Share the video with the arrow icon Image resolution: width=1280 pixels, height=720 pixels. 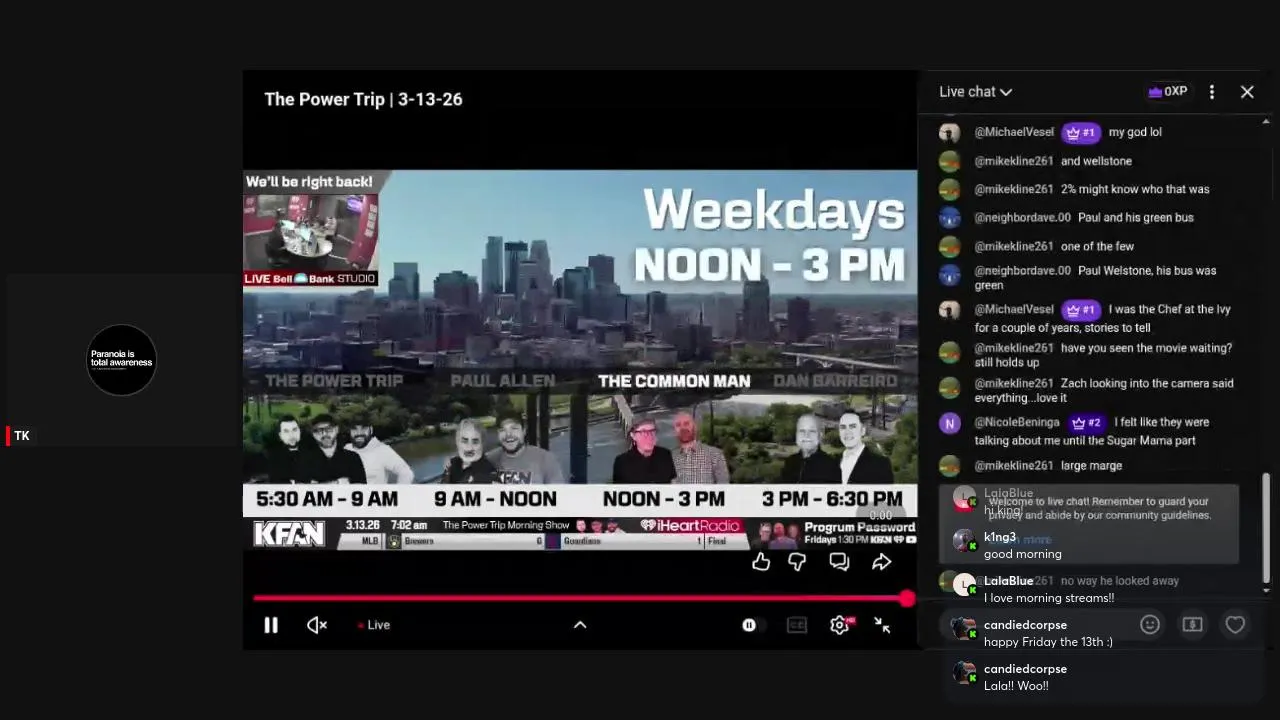pyautogui.click(x=881, y=562)
